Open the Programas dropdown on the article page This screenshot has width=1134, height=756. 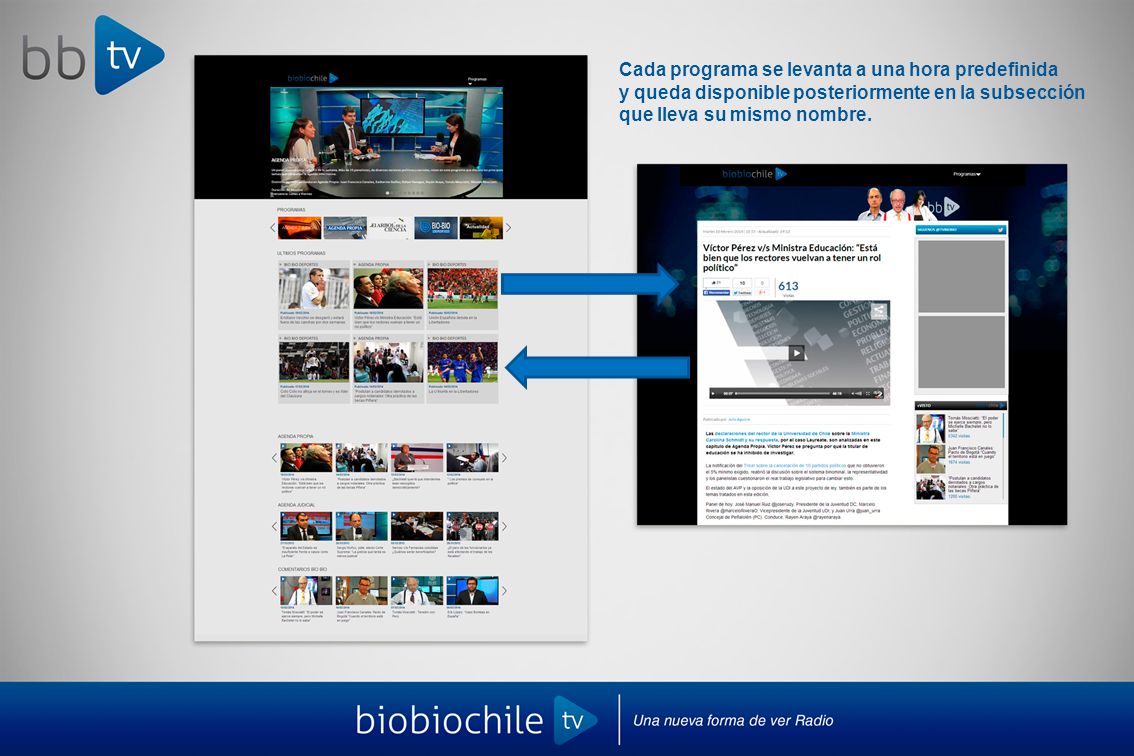pyautogui.click(x=967, y=174)
